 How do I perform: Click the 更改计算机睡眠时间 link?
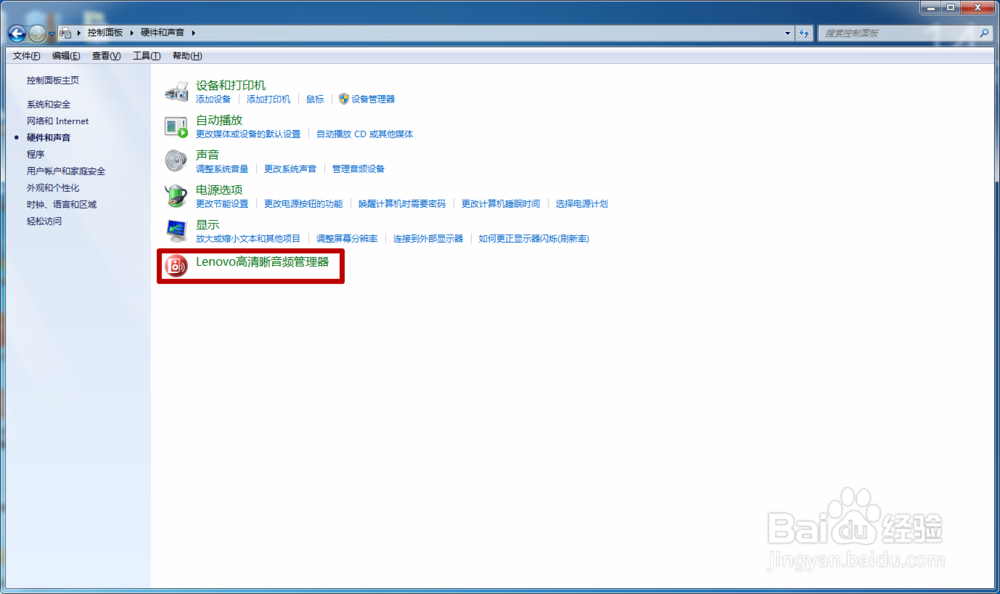(x=501, y=204)
